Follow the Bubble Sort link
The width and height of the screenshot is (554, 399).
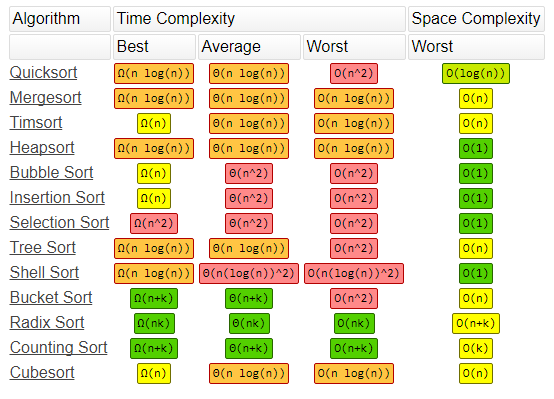52,173
